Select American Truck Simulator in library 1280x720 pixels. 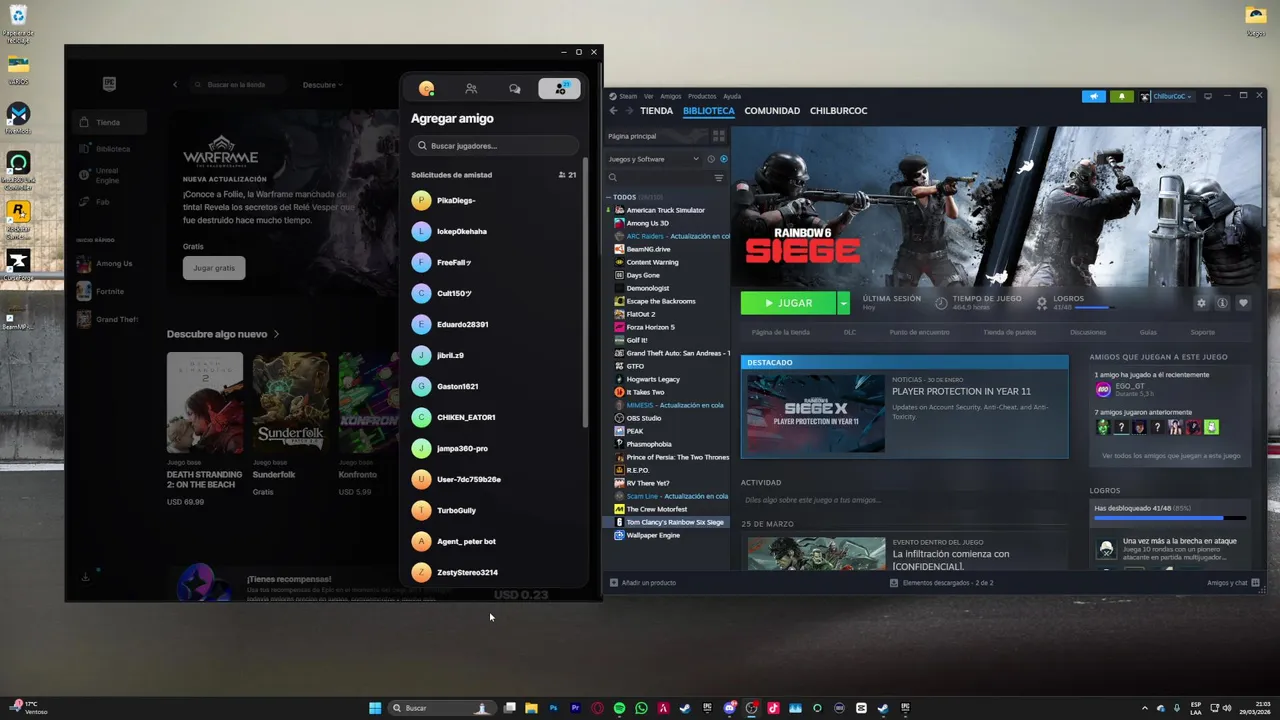pyautogui.click(x=667, y=210)
